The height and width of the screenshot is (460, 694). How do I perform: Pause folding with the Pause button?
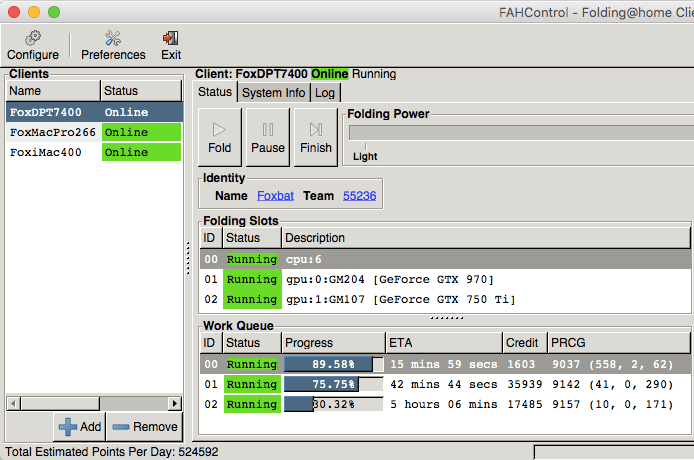(x=268, y=137)
